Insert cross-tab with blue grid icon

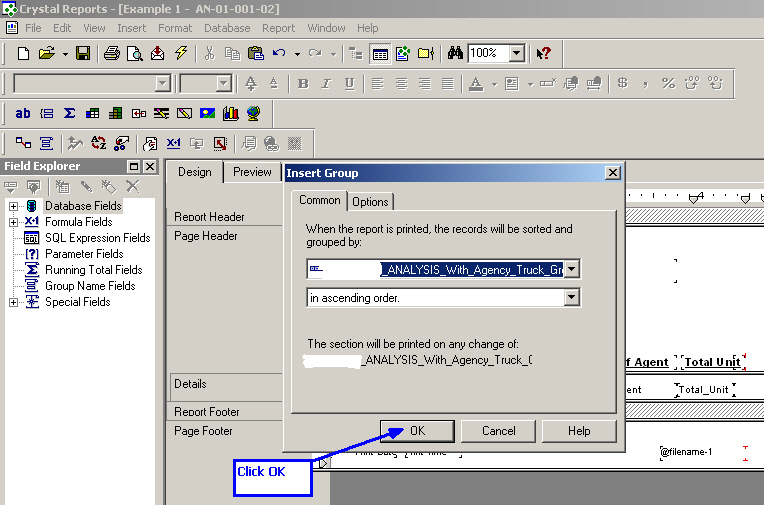pyautogui.click(x=92, y=114)
